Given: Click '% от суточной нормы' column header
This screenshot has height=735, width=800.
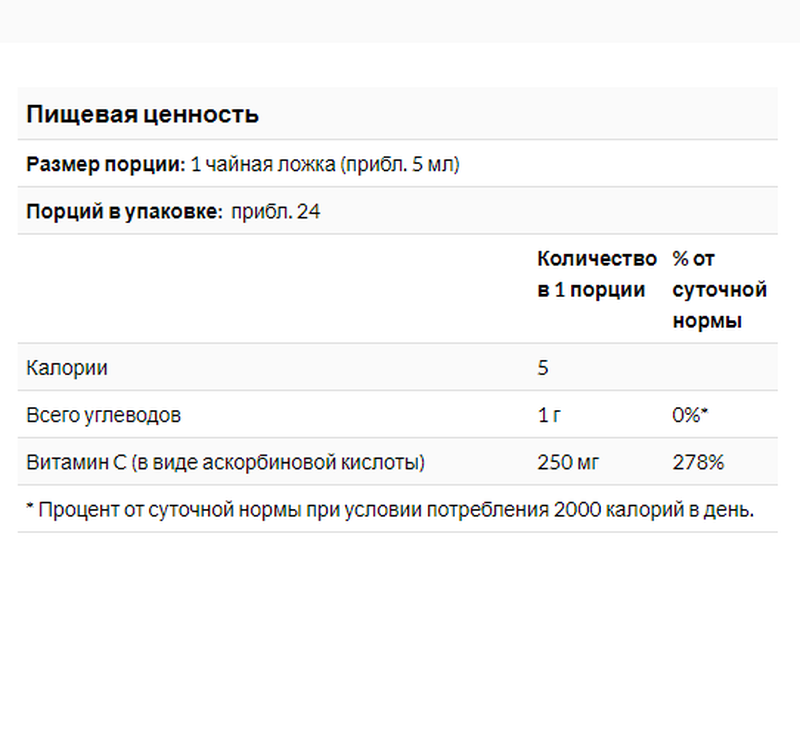Looking at the screenshot, I should [x=719, y=290].
